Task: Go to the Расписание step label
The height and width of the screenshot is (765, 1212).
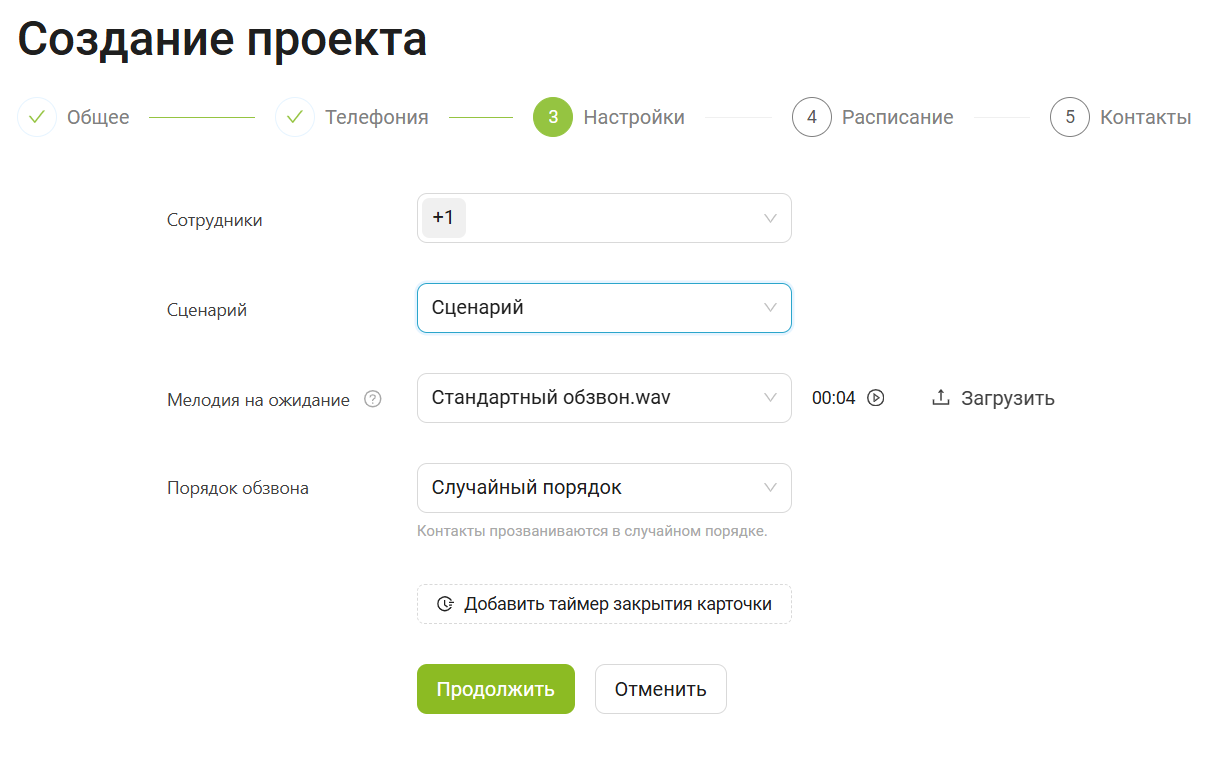Action: pos(897,117)
